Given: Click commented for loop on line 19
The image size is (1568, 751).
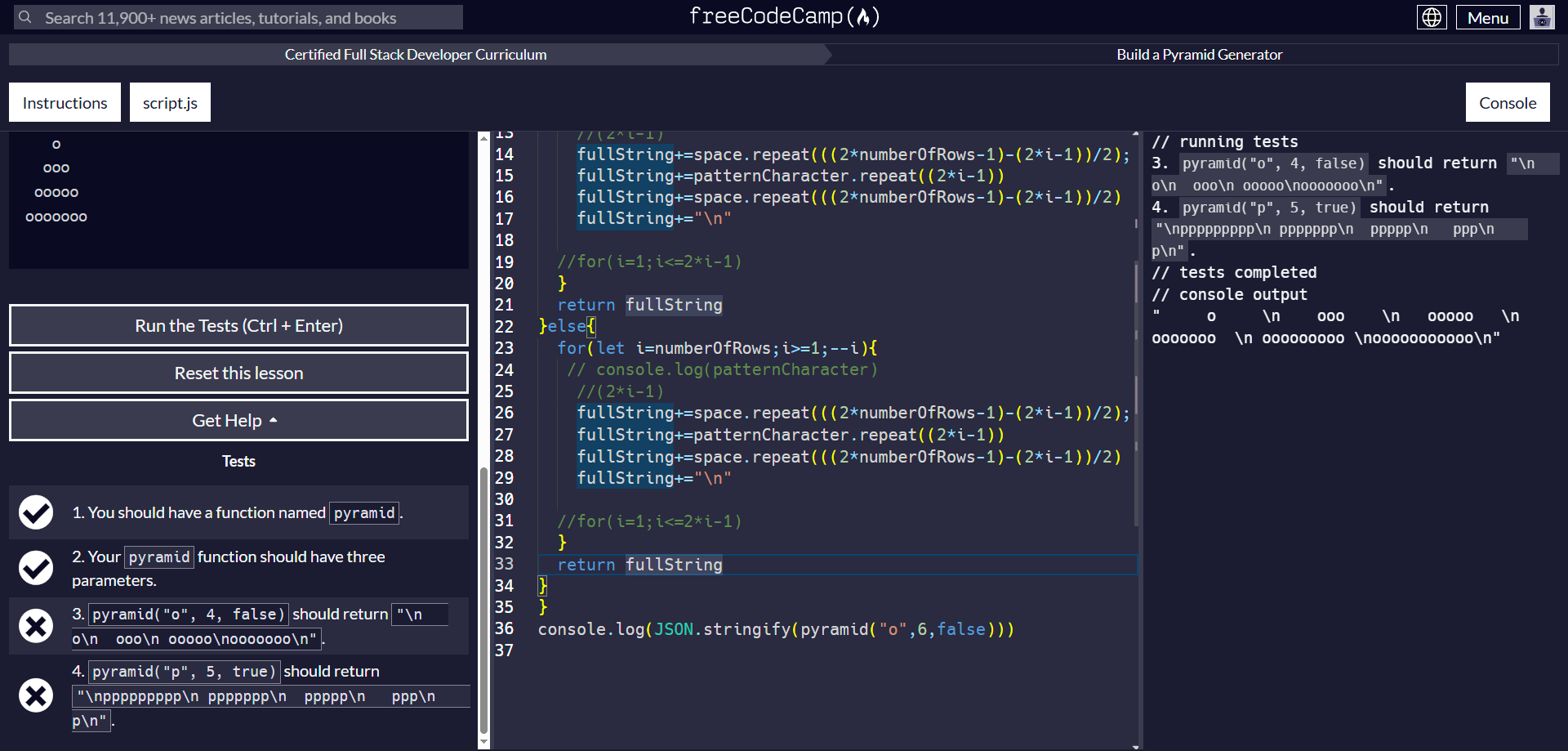Looking at the screenshot, I should [x=649, y=262].
